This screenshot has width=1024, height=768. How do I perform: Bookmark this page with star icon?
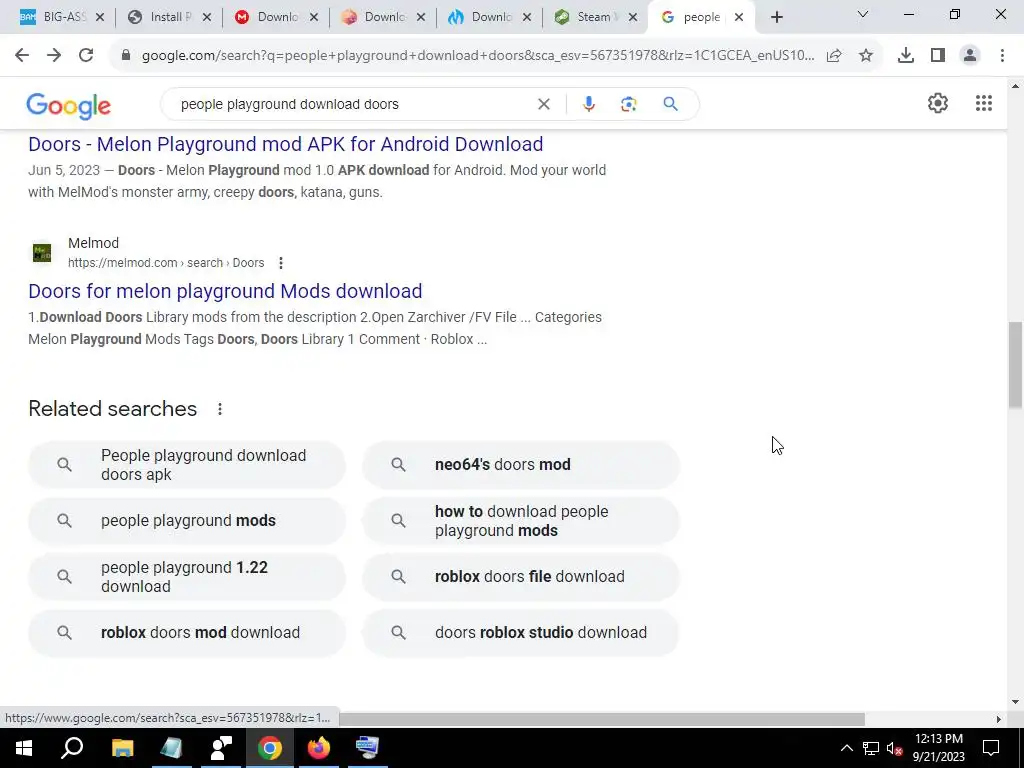866,56
